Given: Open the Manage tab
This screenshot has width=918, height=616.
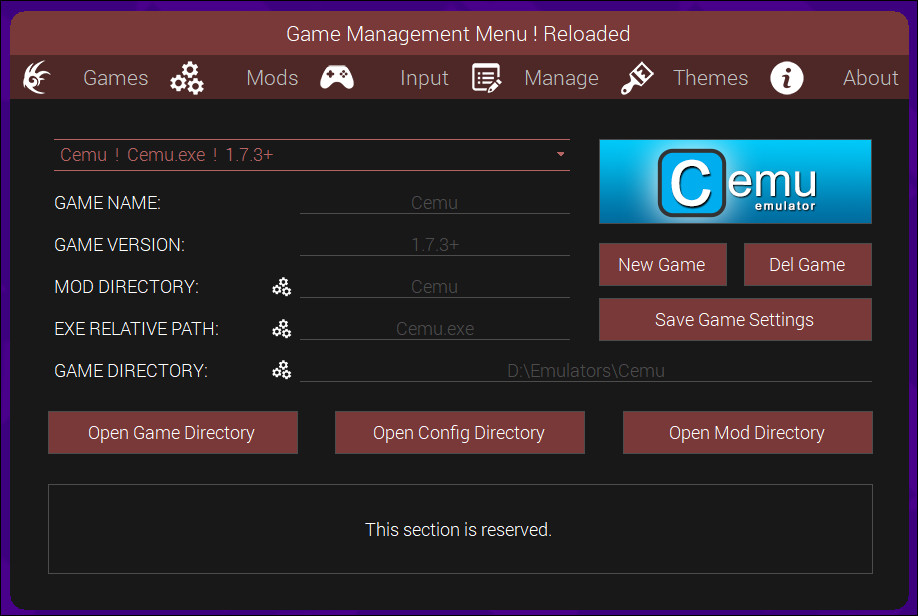Looking at the screenshot, I should point(561,78).
